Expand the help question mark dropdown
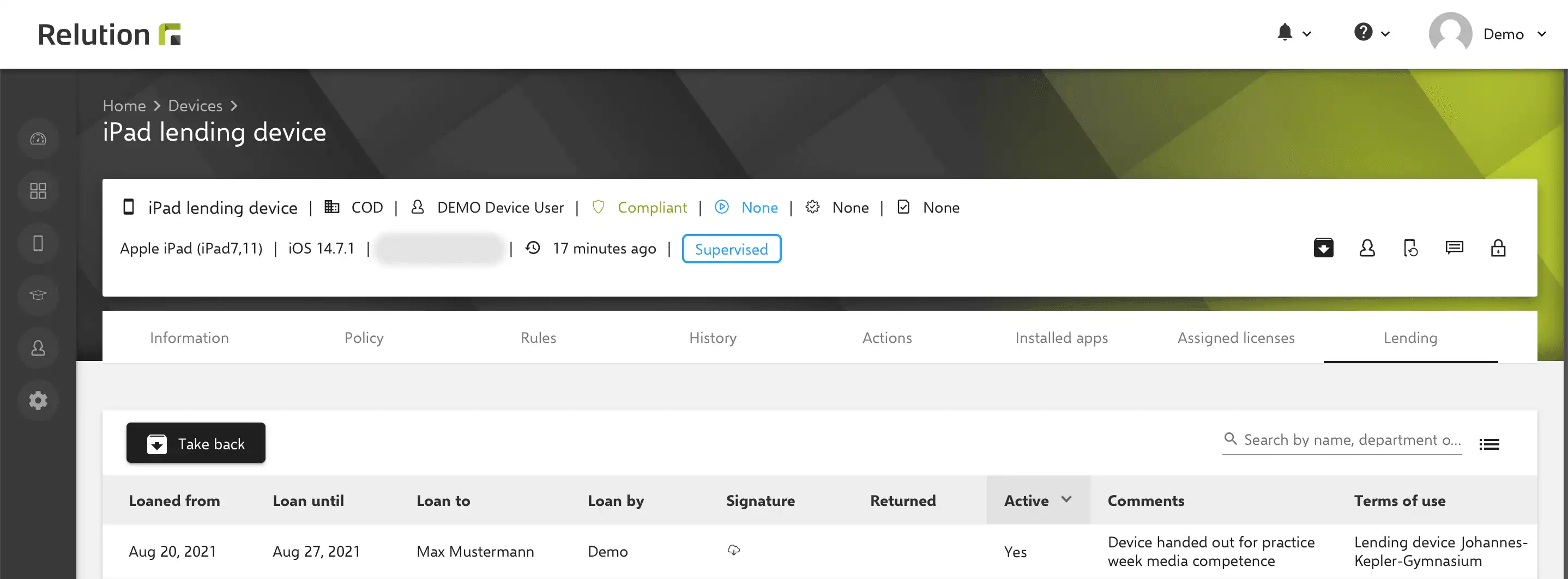Image resolution: width=1568 pixels, height=579 pixels. (1371, 33)
